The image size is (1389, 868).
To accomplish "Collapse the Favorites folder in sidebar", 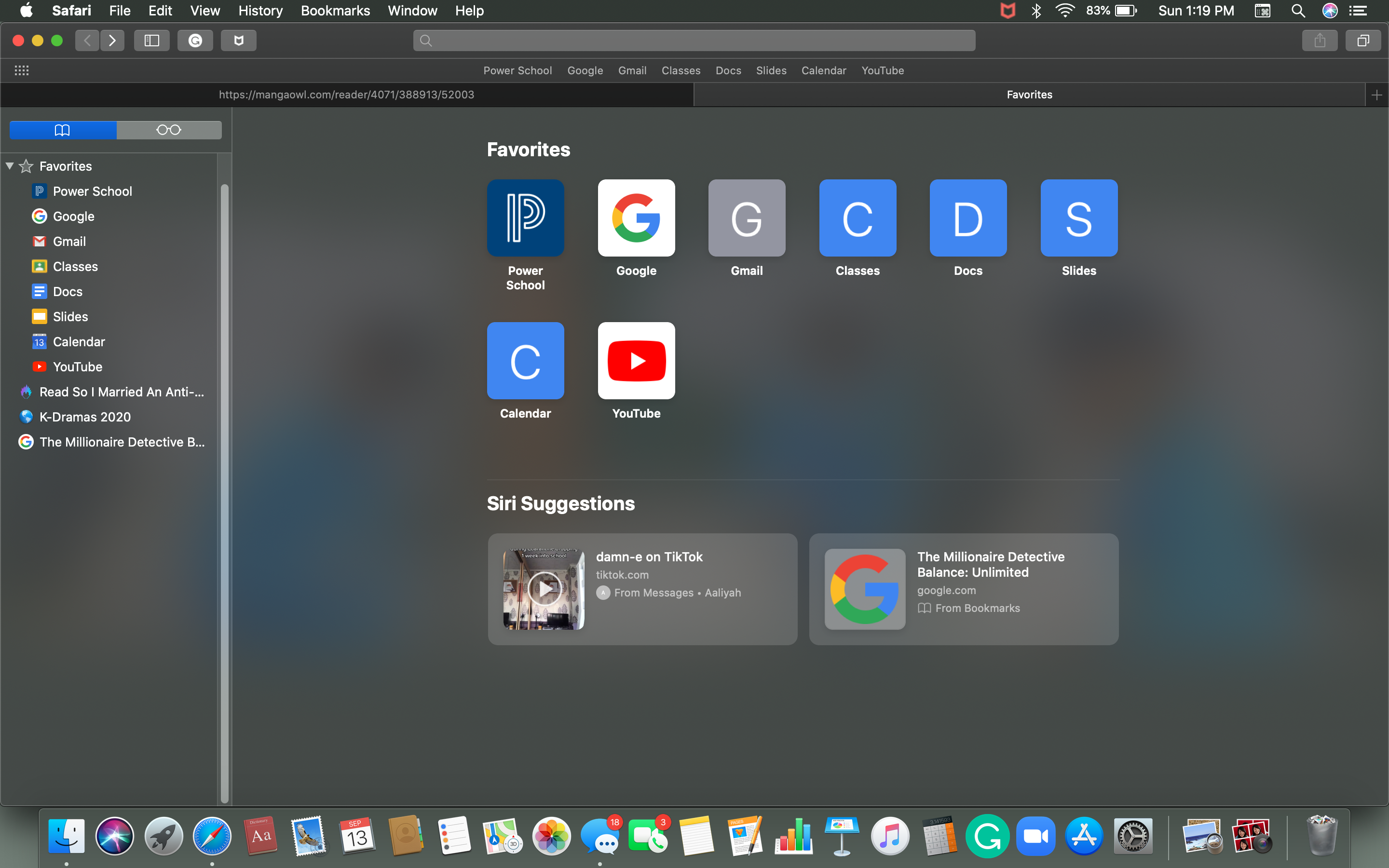I will [10, 166].
